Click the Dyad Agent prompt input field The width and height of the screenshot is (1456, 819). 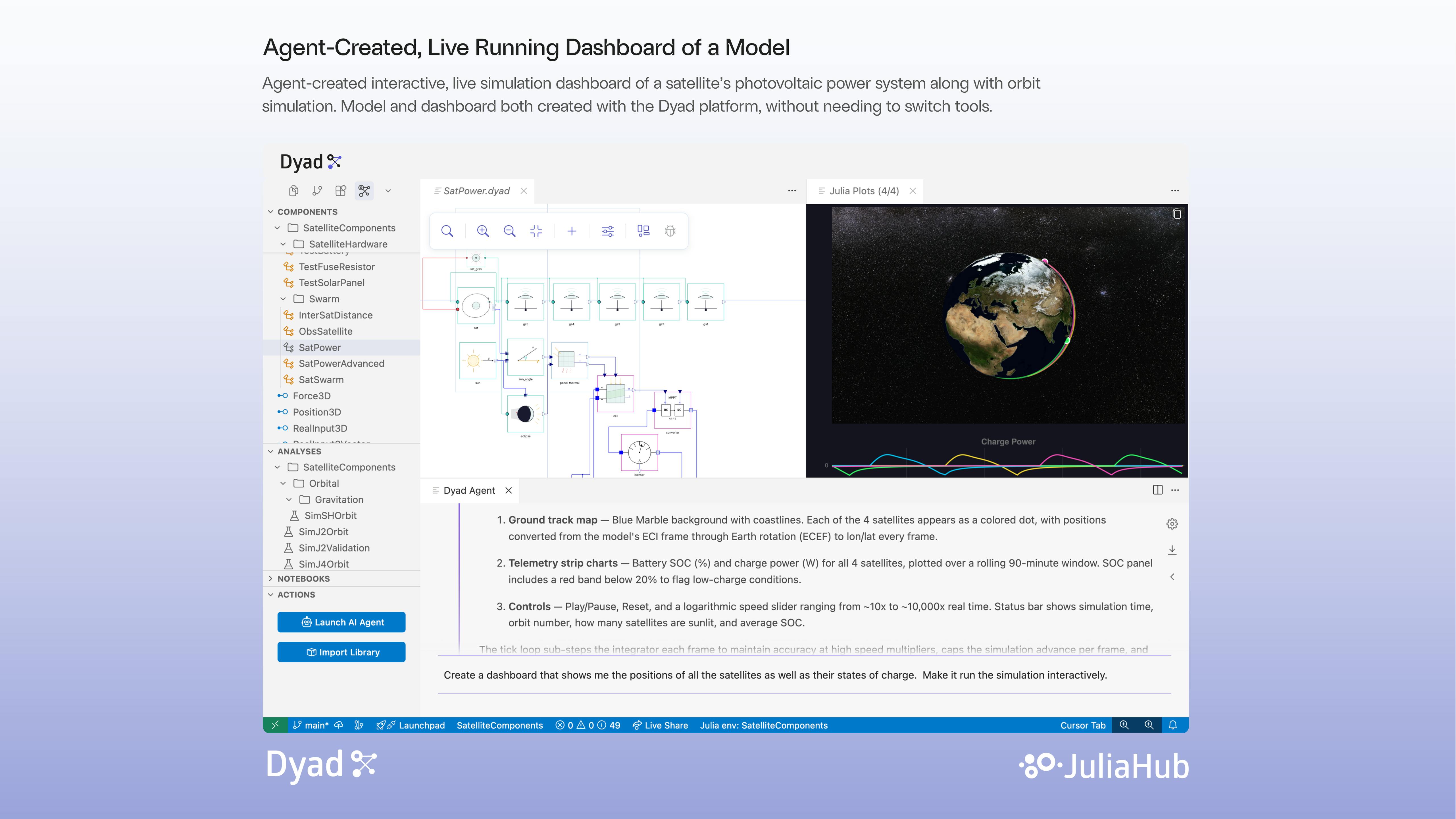coord(804,675)
